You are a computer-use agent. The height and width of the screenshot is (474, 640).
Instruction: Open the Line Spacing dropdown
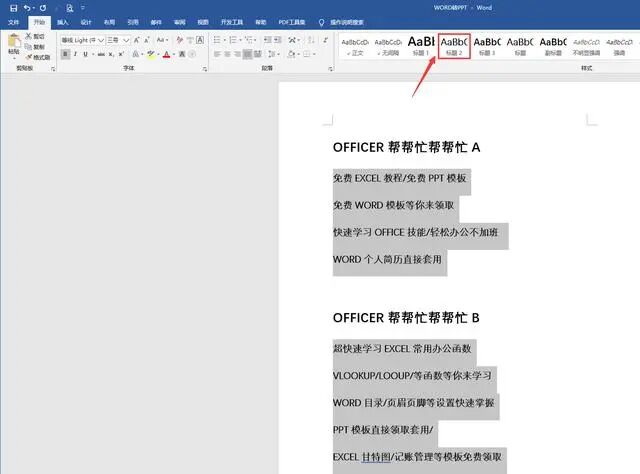coord(273,54)
